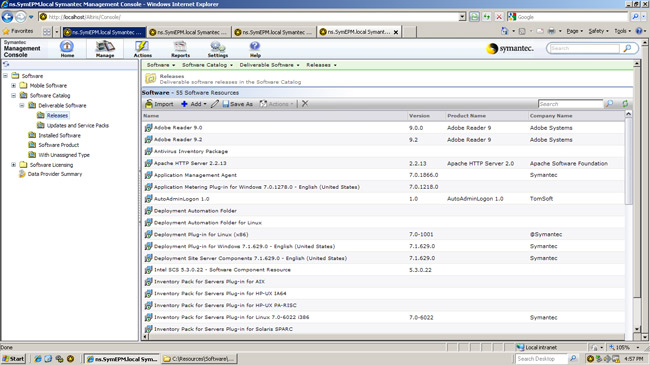Click the refresh icon above the Software tree
Screen dimensions: 650x365
pos(6,64)
